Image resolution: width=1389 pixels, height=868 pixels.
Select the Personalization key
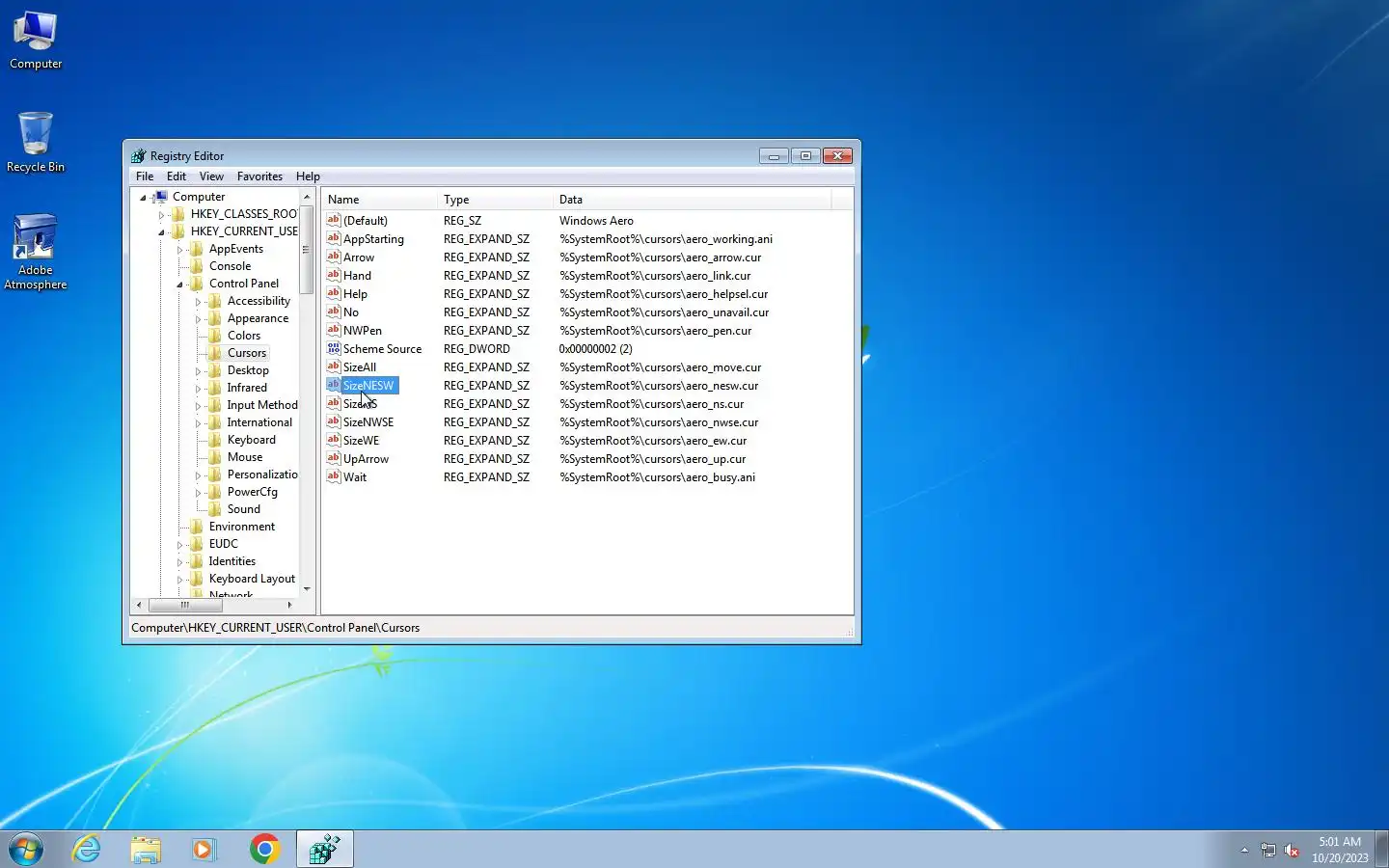[262, 475]
